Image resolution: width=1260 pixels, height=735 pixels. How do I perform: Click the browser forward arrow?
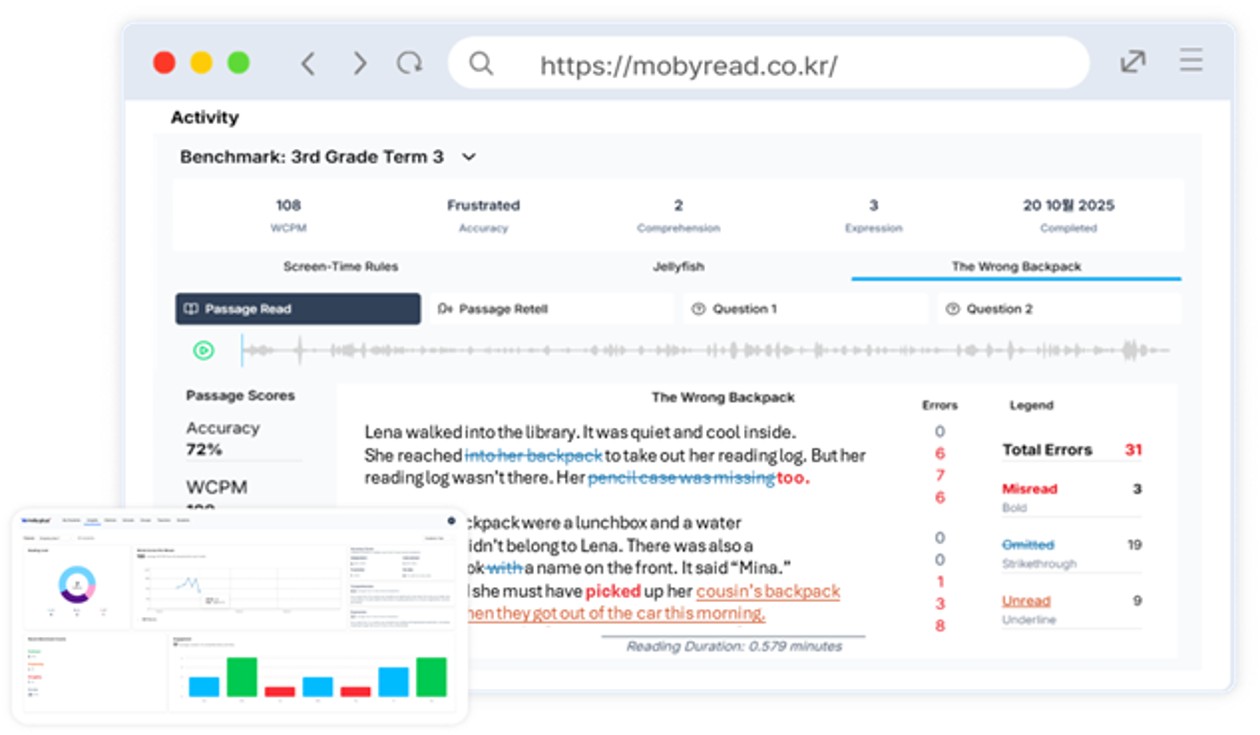(x=360, y=64)
